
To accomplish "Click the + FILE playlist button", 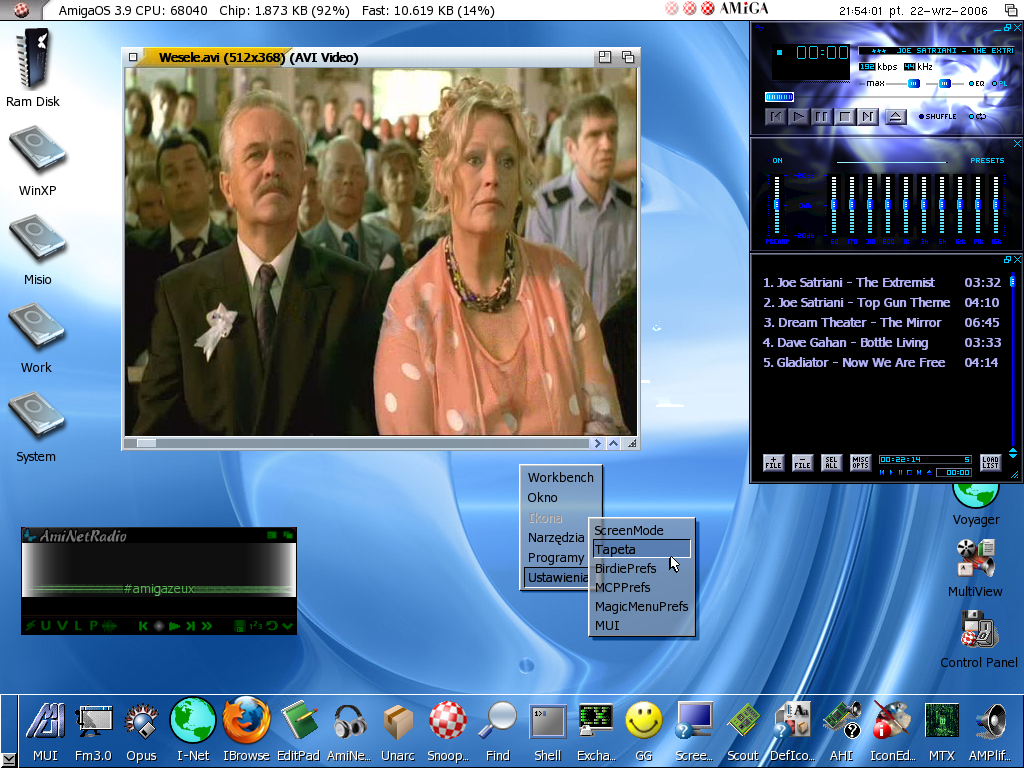I will (x=773, y=463).
